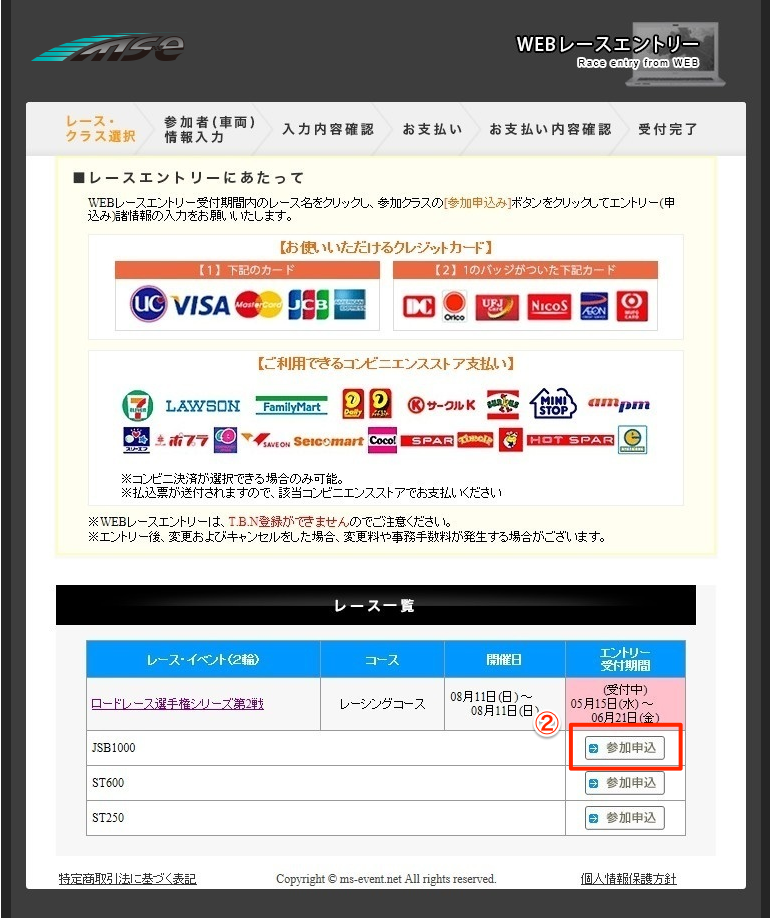Click the レース・イベント(2輪) column header
The height and width of the screenshot is (918, 770).
(x=203, y=659)
